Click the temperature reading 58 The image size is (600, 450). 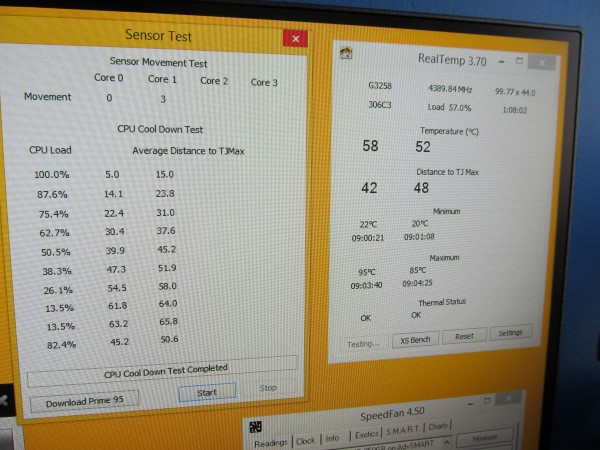tap(370, 146)
